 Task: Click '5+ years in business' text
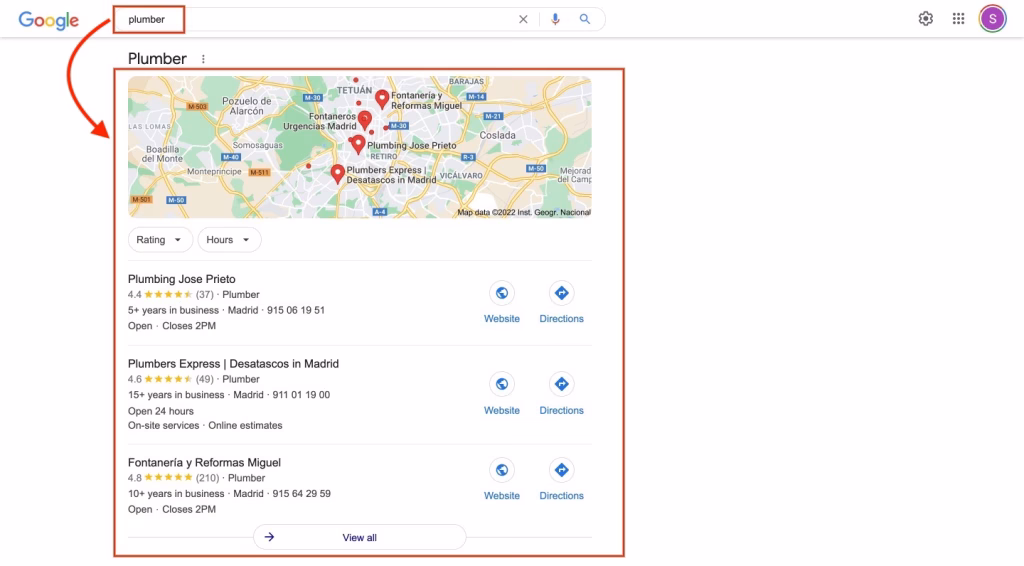[173, 310]
